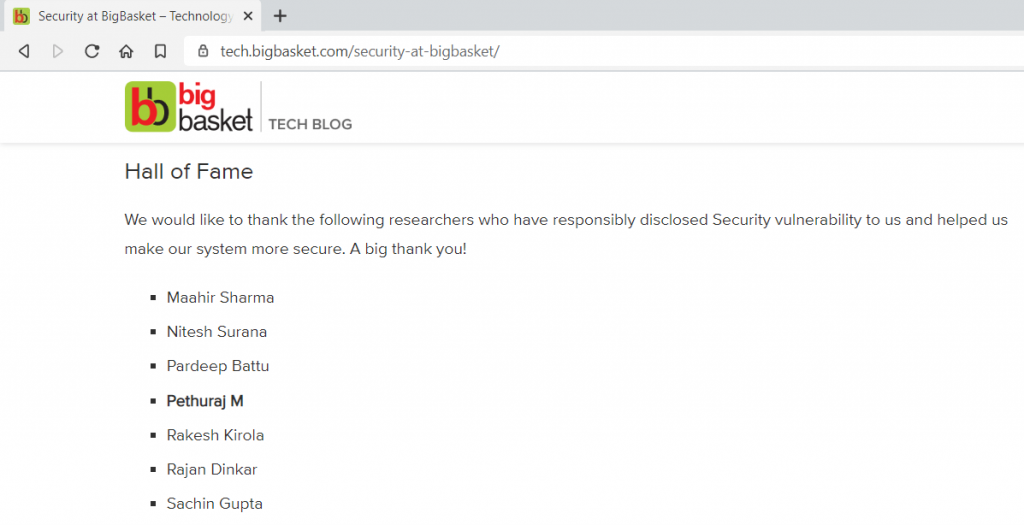Image resolution: width=1024 pixels, height=525 pixels.
Task: Click the BigBasket favicon in the tab
Action: pyautogui.click(x=21, y=16)
